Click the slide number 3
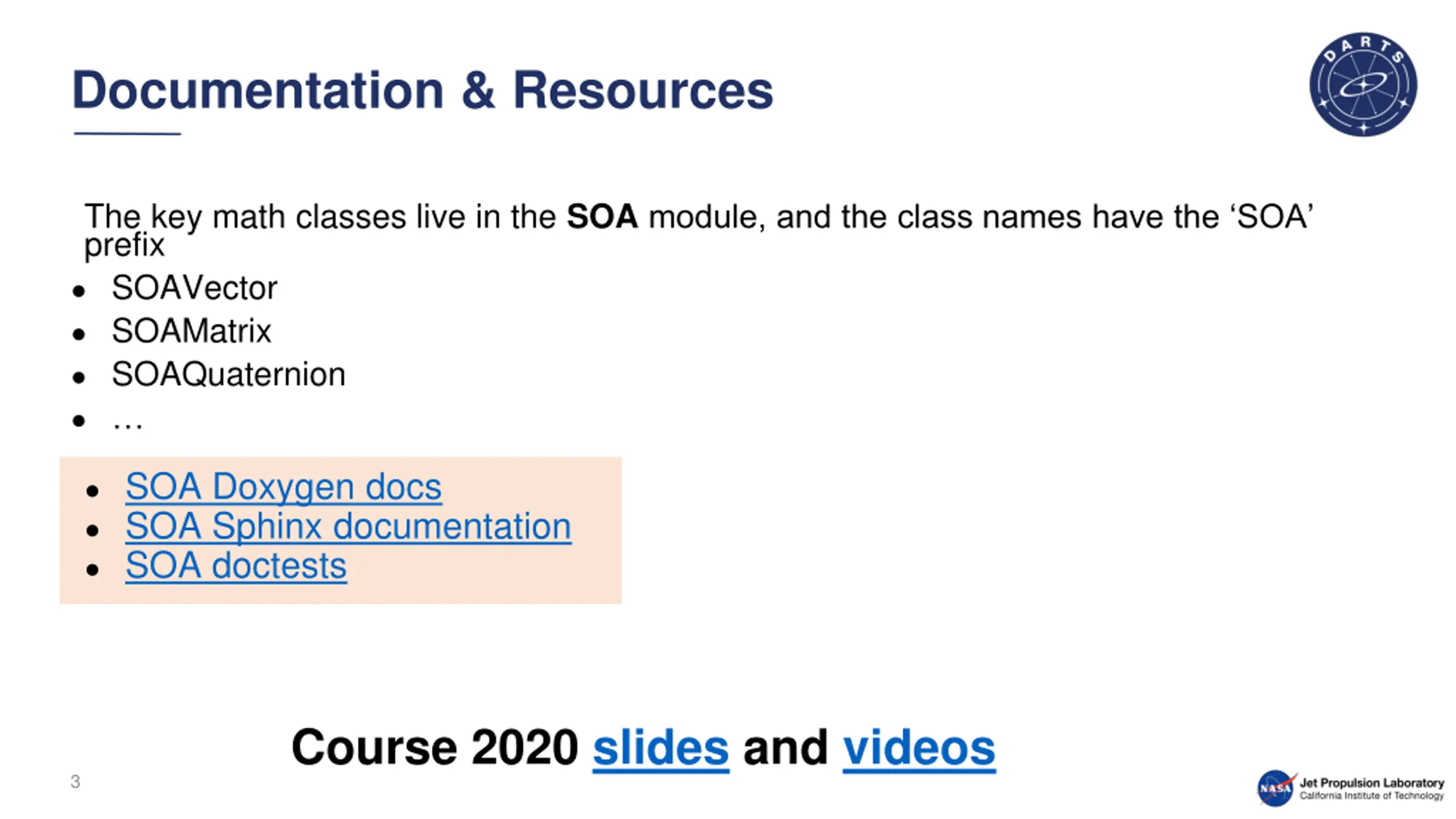The width and height of the screenshot is (1456, 819). [x=75, y=781]
